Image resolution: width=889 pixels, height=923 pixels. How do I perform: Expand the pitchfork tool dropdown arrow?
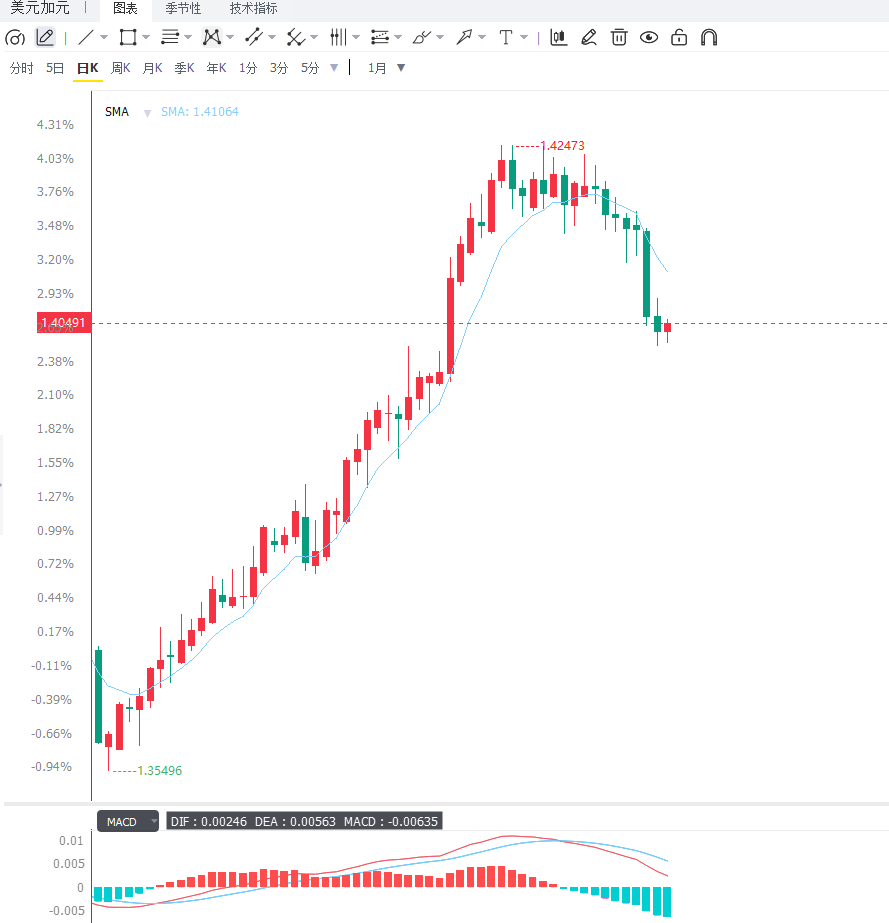coord(314,38)
